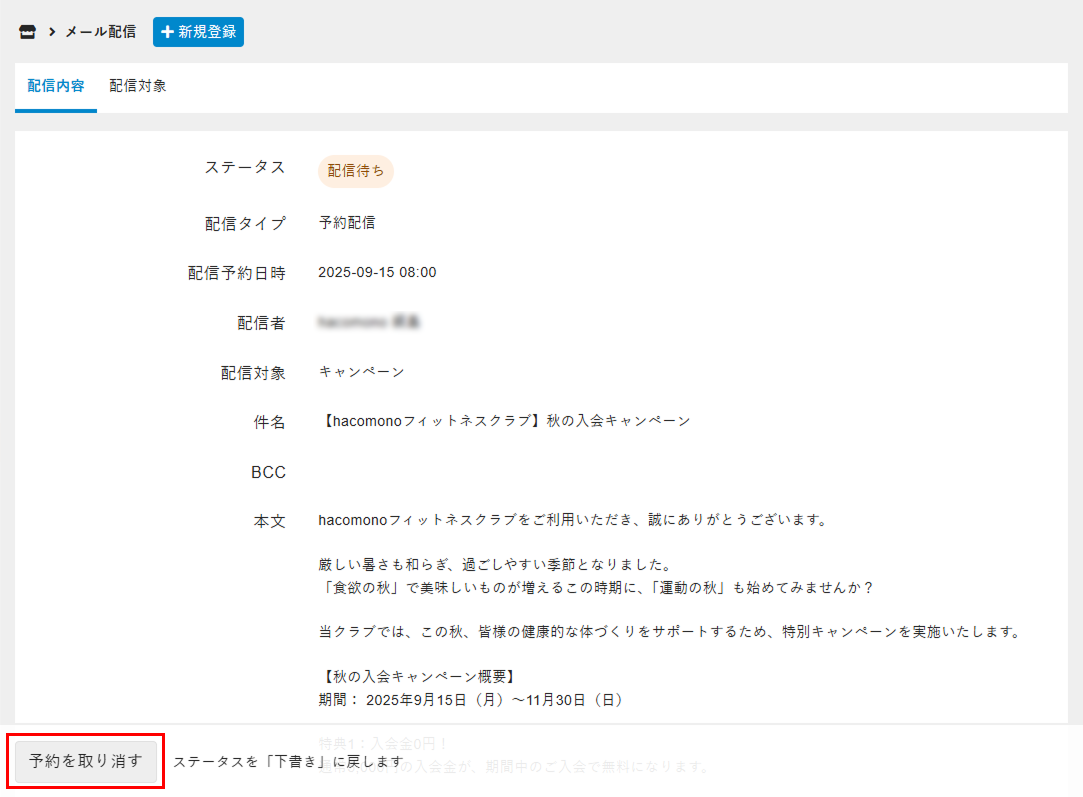Open the メール配信 breadcrumb link

click(100, 32)
